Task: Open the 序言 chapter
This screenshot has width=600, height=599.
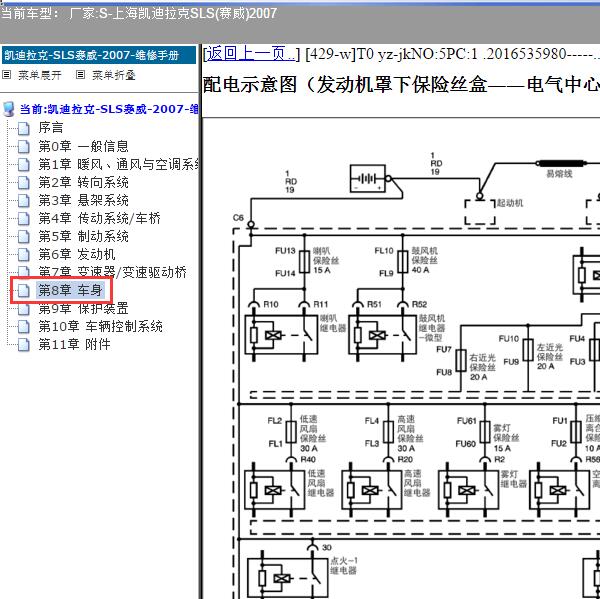Action: pos(51,128)
